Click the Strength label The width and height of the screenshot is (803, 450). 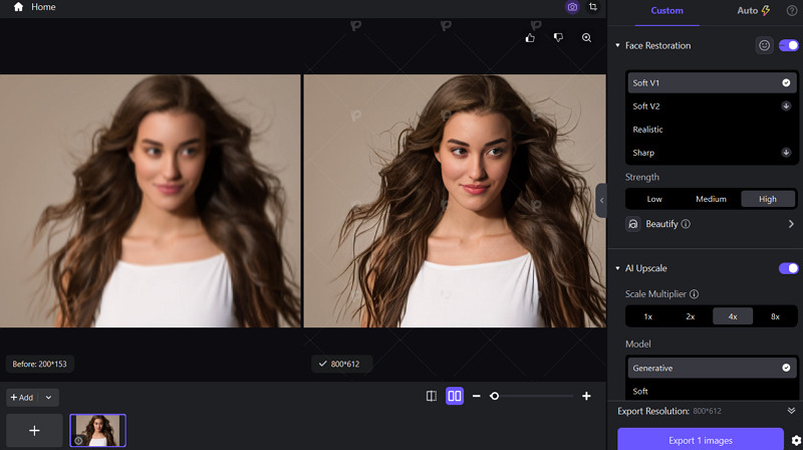tap(642, 177)
